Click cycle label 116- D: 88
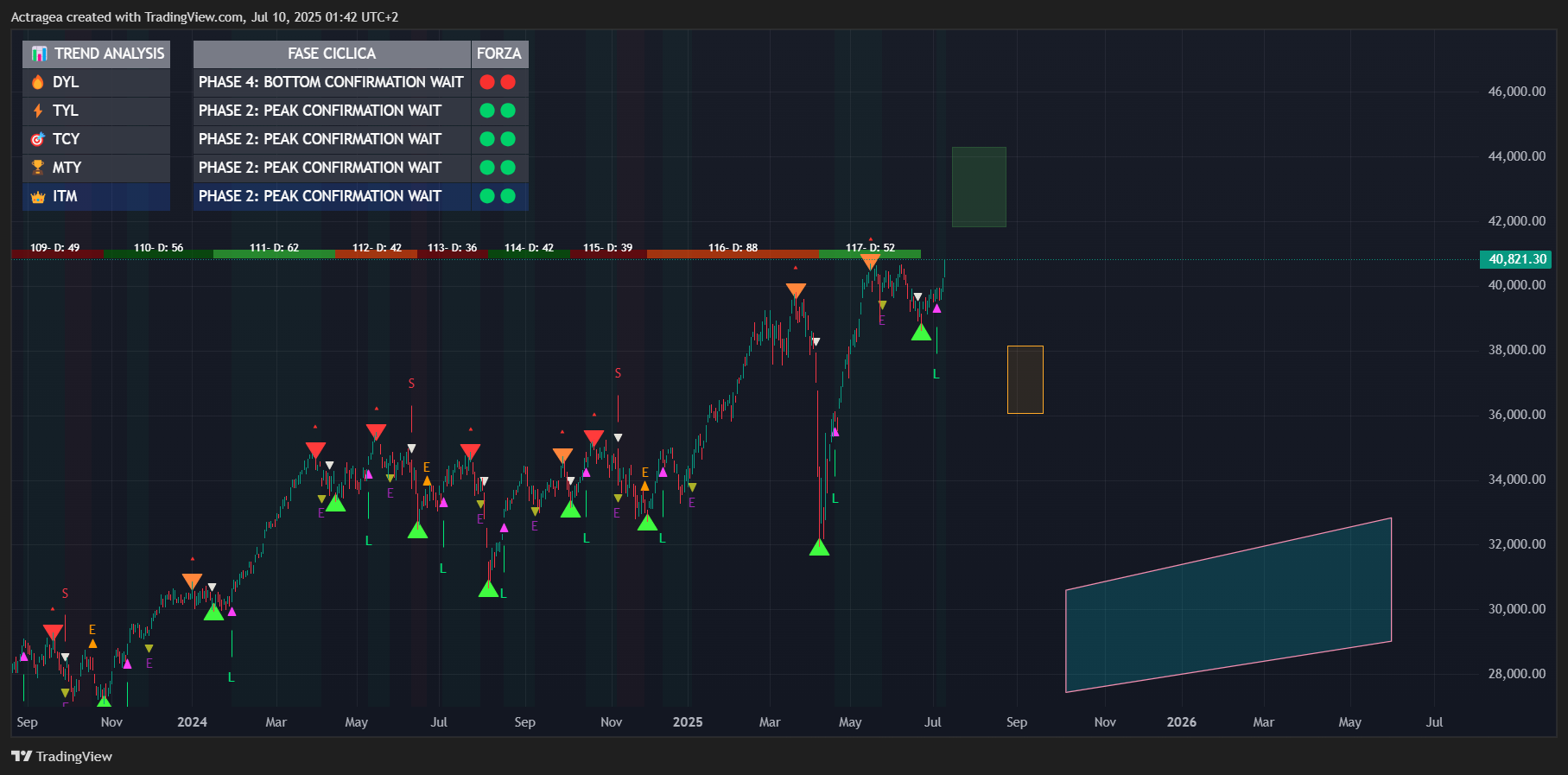 pyautogui.click(x=733, y=248)
